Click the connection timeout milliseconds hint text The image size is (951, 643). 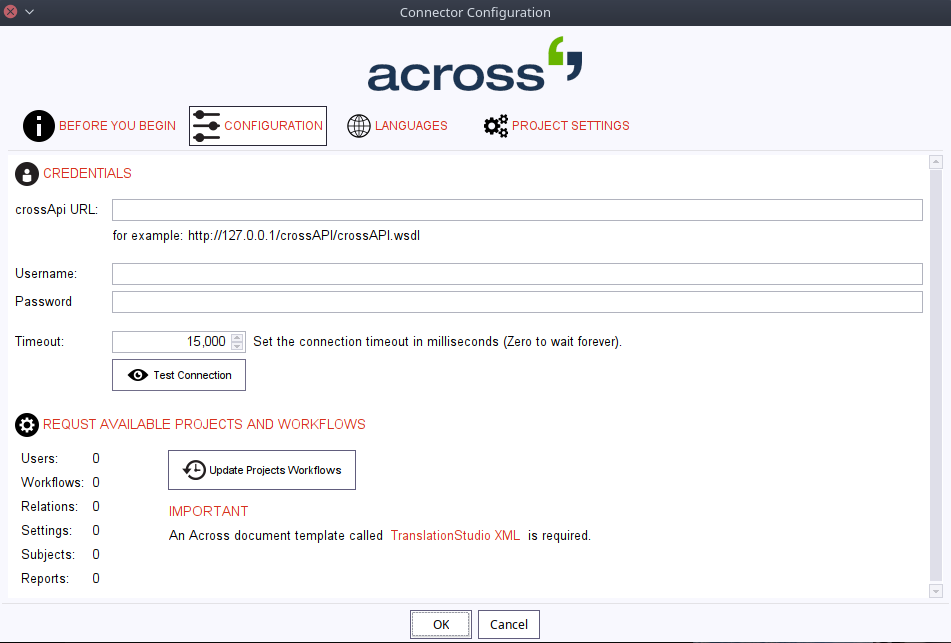pos(437,342)
